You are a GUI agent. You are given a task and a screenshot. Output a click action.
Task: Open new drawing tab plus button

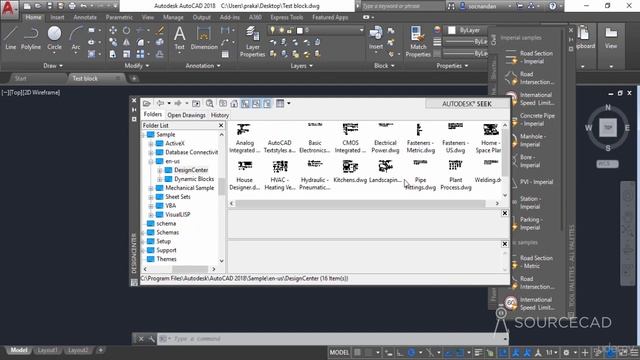(134, 78)
